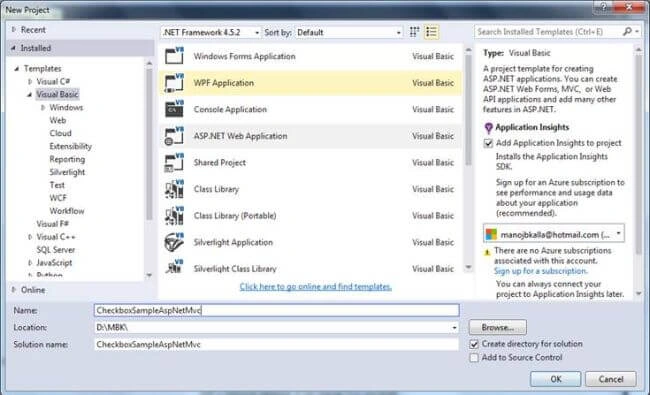The image size is (650, 395).
Task: Click the Windows Forms Application template icon
Action: tap(174, 56)
